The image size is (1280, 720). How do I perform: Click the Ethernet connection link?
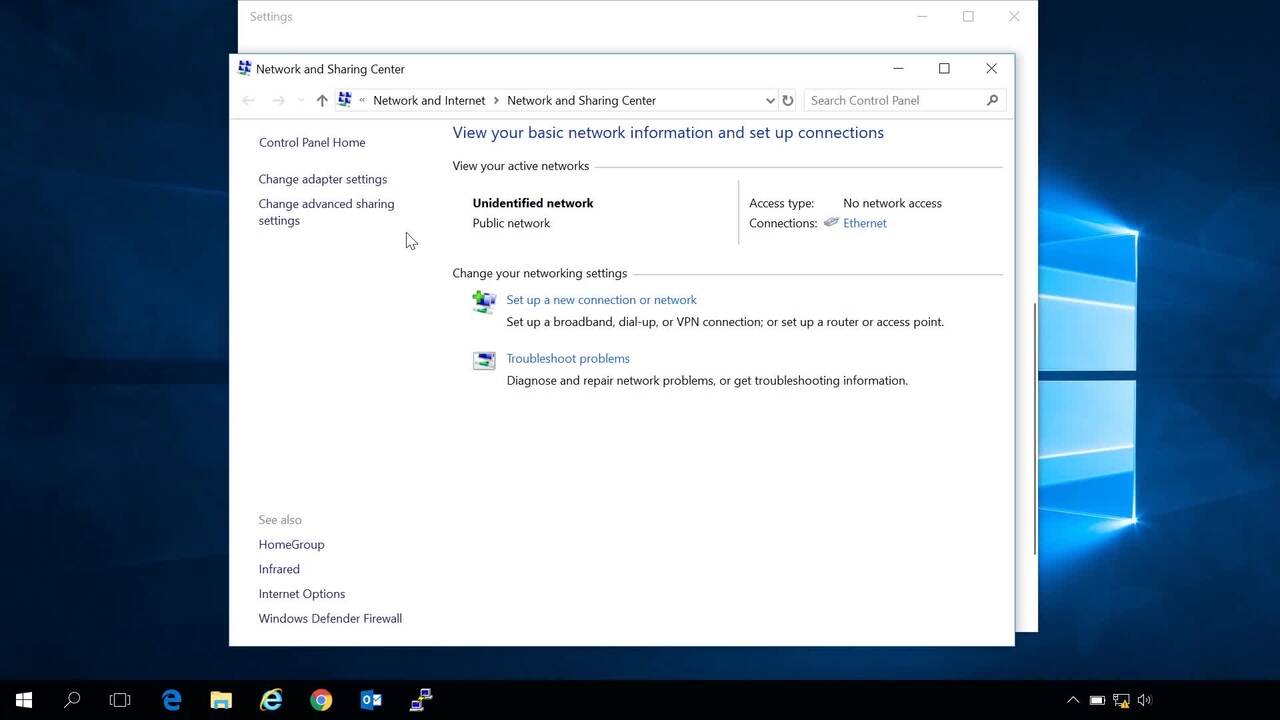click(864, 223)
